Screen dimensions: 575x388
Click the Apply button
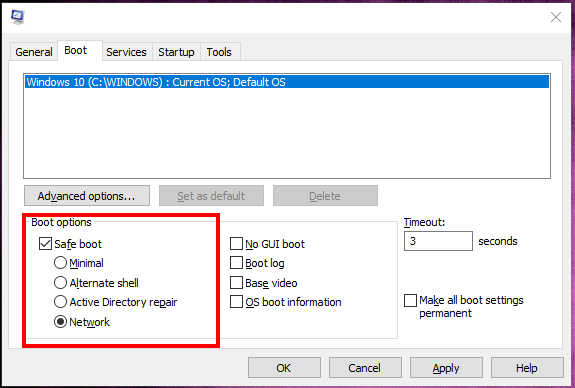(x=446, y=367)
